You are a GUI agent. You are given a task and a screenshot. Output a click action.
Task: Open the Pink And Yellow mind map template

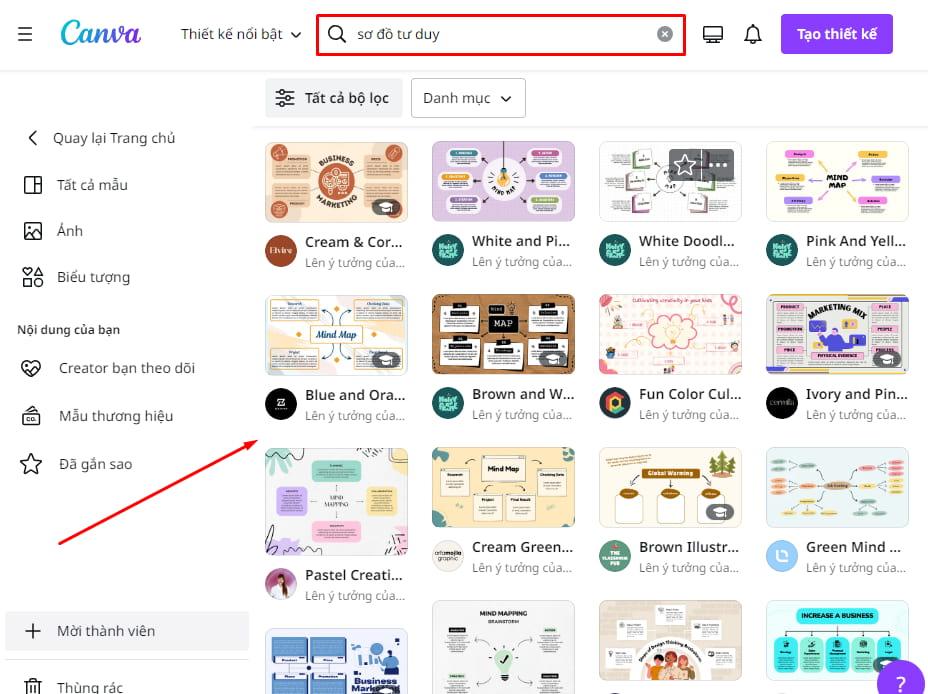coord(837,181)
